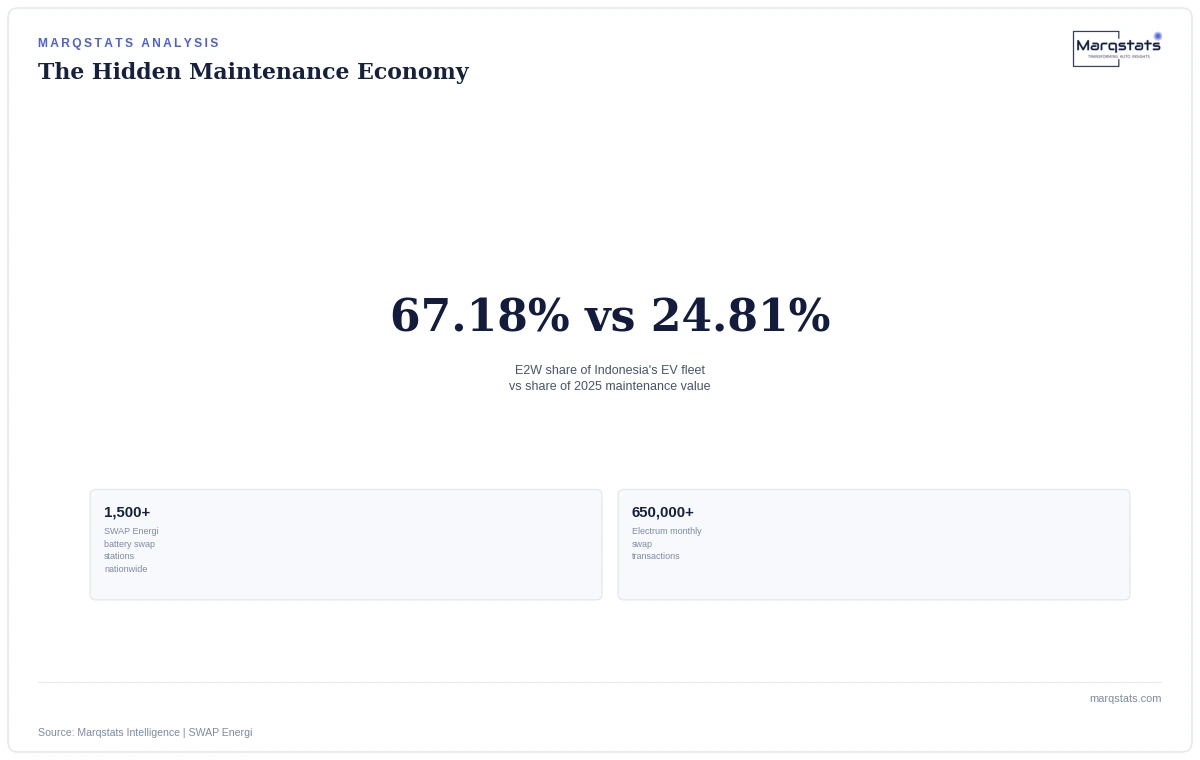Click the '24.81%' figure
This screenshot has width=1200, height=760.
tap(741, 316)
